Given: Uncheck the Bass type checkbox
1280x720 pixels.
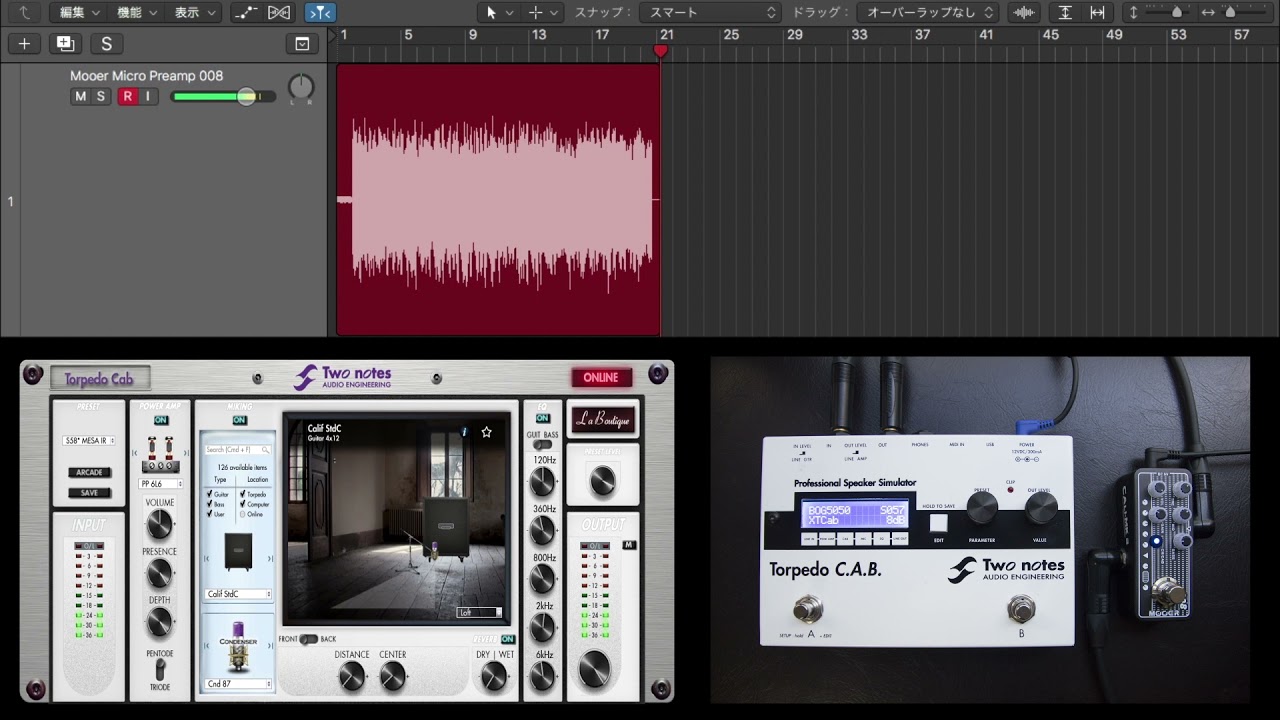Looking at the screenshot, I should coord(209,504).
